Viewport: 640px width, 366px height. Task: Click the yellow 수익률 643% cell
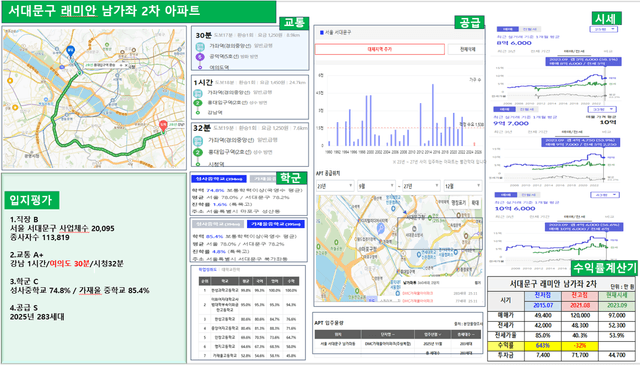[x=543, y=346]
